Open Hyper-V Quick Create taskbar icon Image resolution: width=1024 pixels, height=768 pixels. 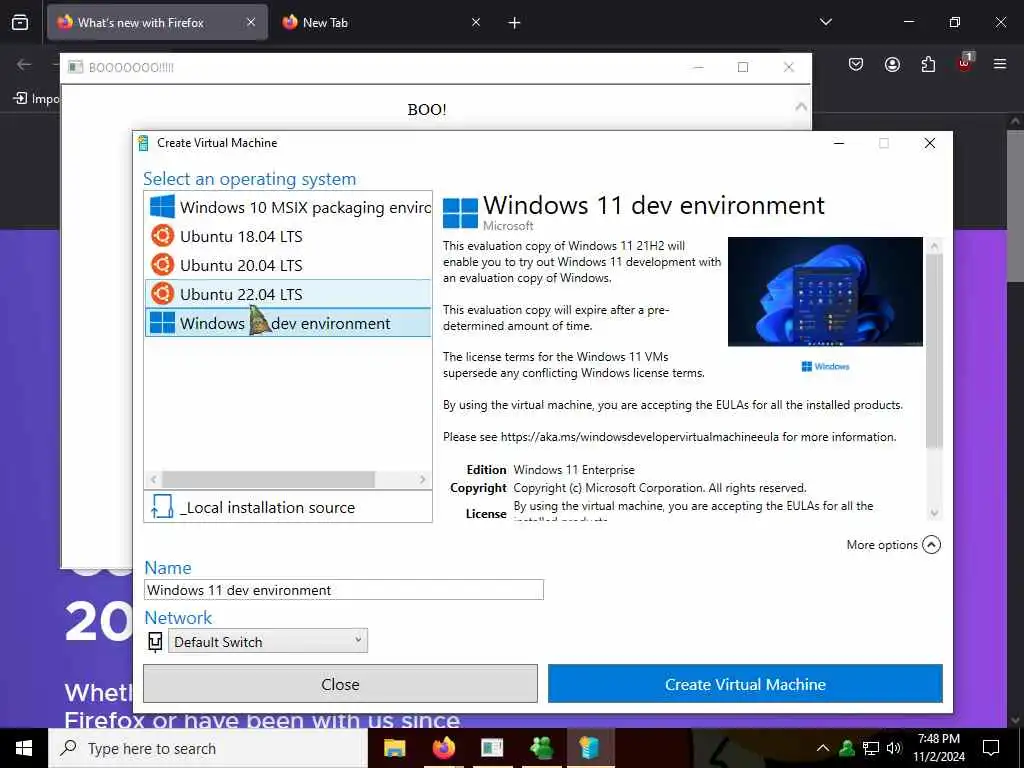pos(589,748)
